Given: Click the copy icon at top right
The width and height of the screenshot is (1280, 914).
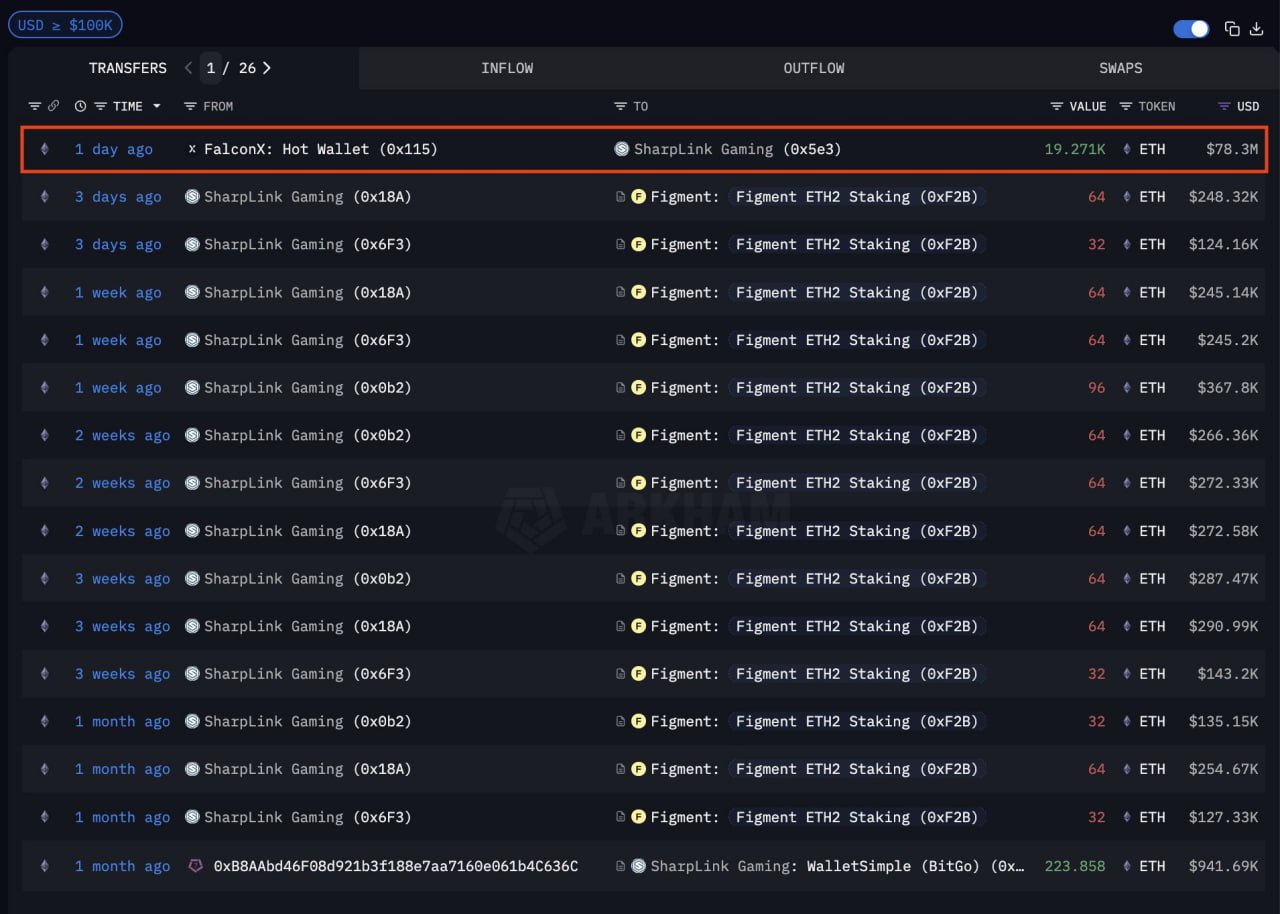Looking at the screenshot, I should pyautogui.click(x=1232, y=29).
